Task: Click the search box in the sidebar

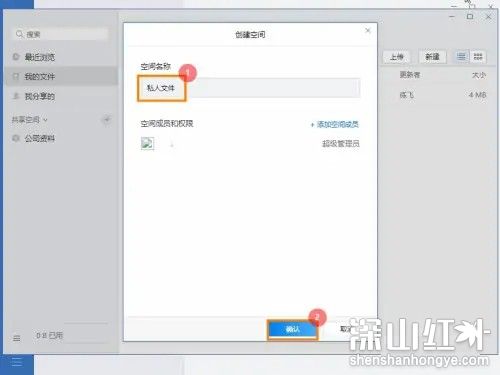Action: [61, 34]
